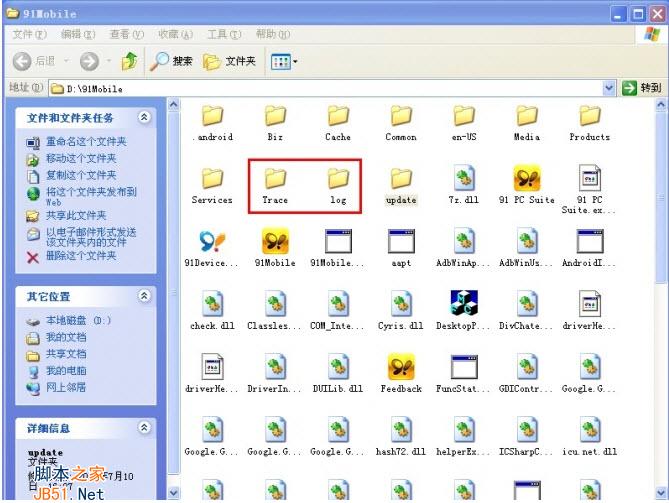This screenshot has width=669, height=503.
Task: Select the aapt executable file
Action: 401,248
